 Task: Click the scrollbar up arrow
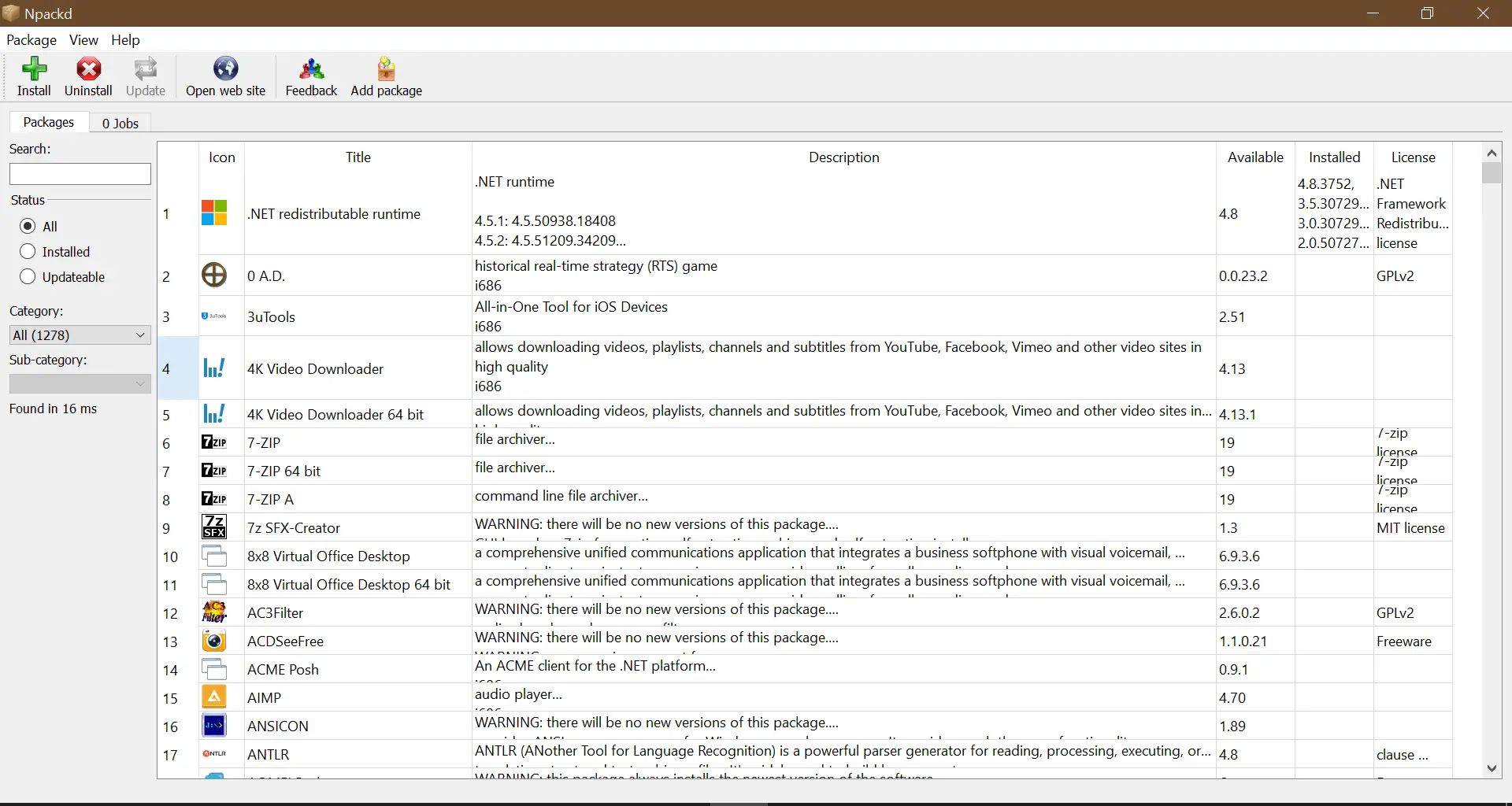coord(1492,153)
